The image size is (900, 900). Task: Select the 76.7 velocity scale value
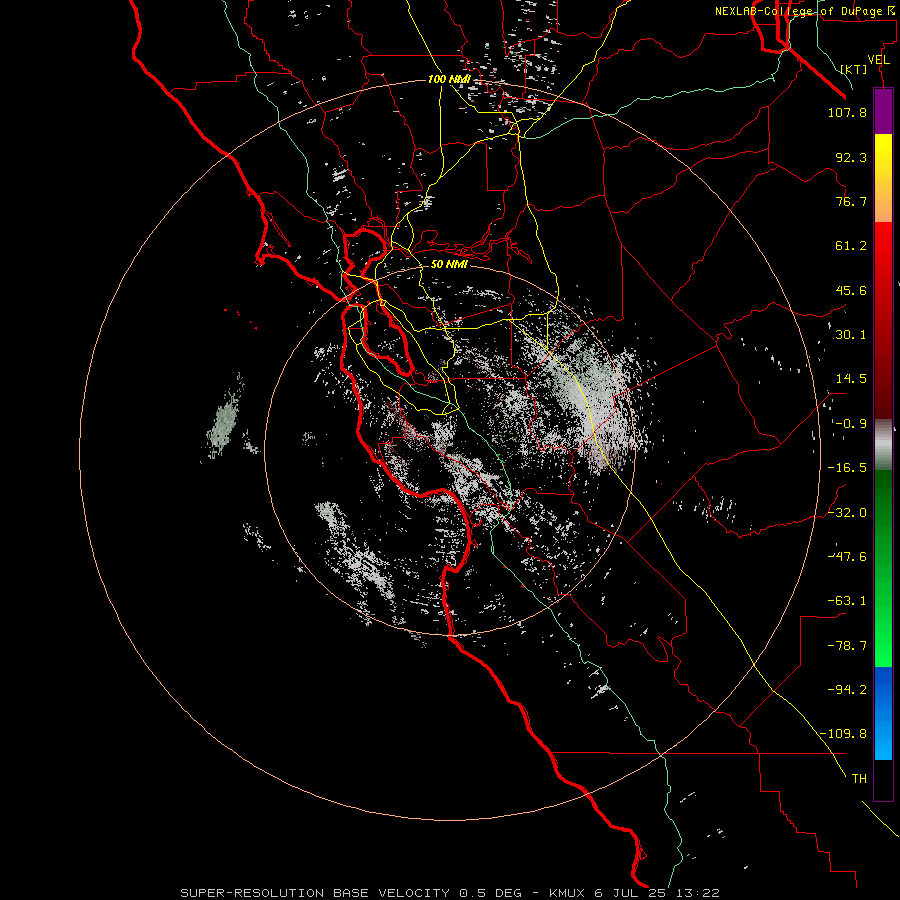851,201
